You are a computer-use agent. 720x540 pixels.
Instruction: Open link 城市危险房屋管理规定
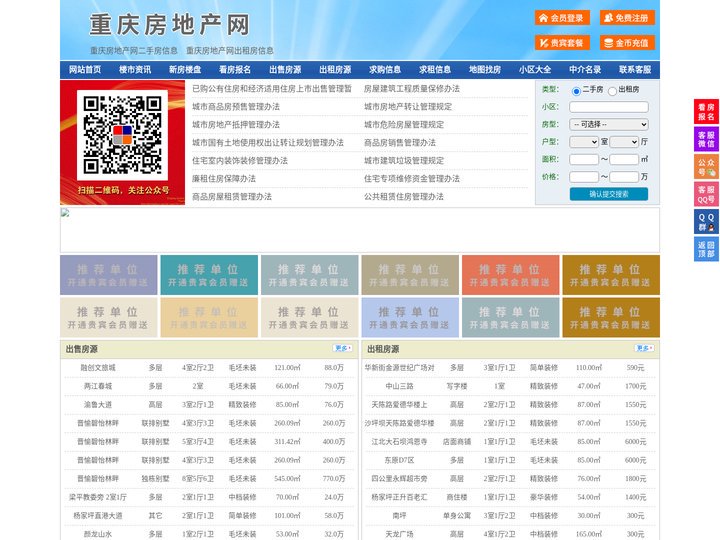coord(404,124)
